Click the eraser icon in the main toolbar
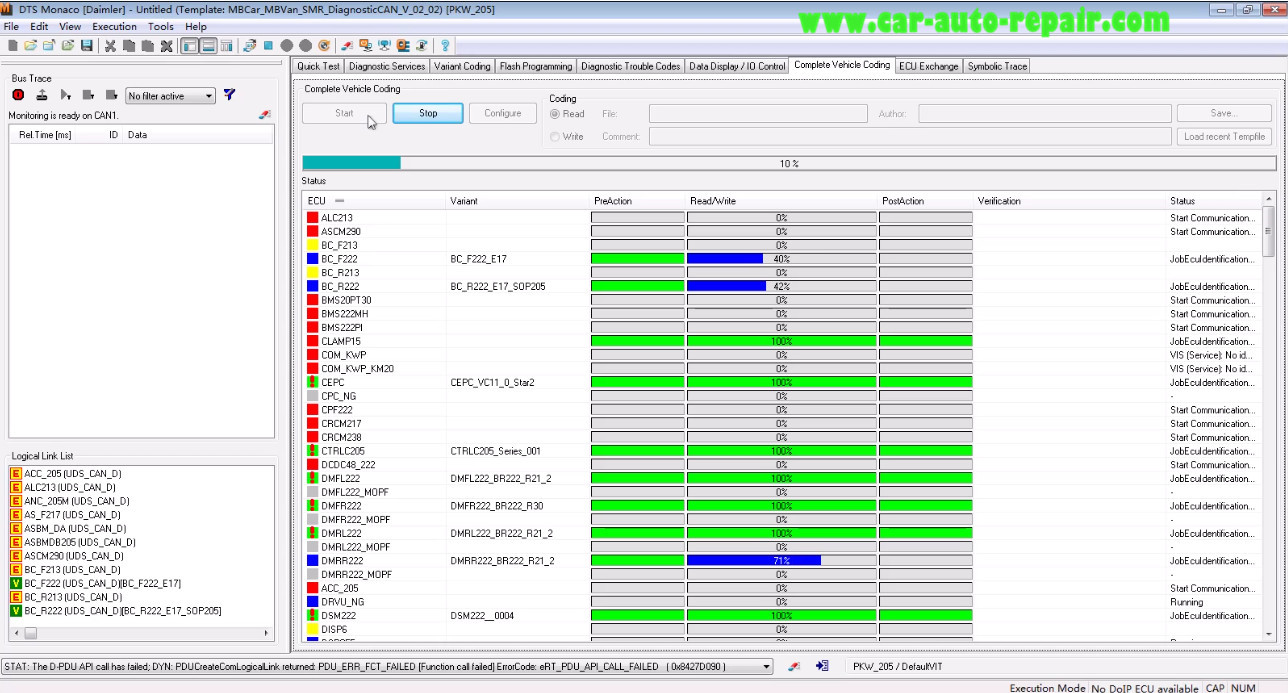The height and width of the screenshot is (693, 1288). (x=346, y=46)
